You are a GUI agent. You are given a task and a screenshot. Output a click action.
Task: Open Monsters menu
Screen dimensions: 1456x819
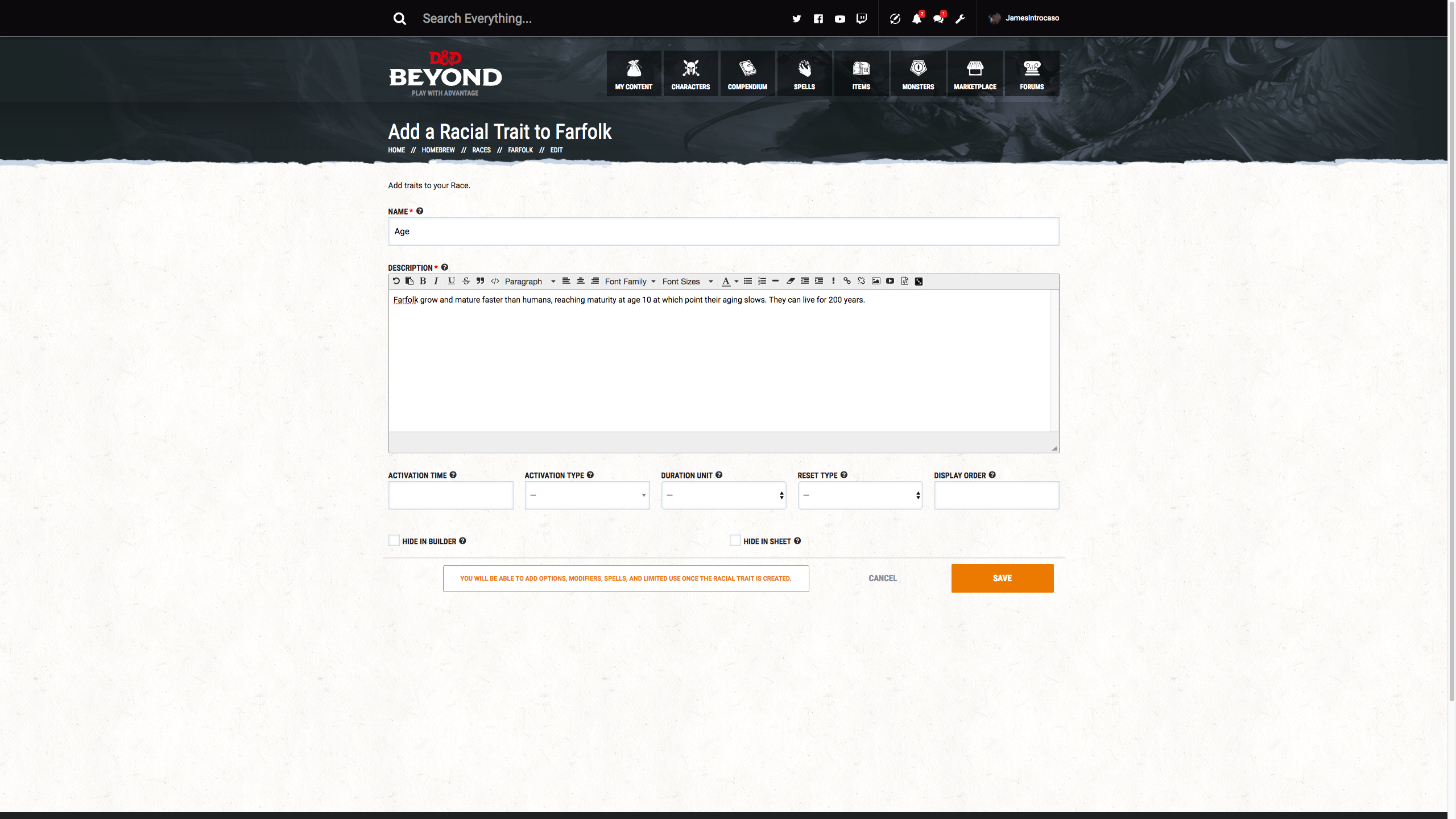pos(918,73)
